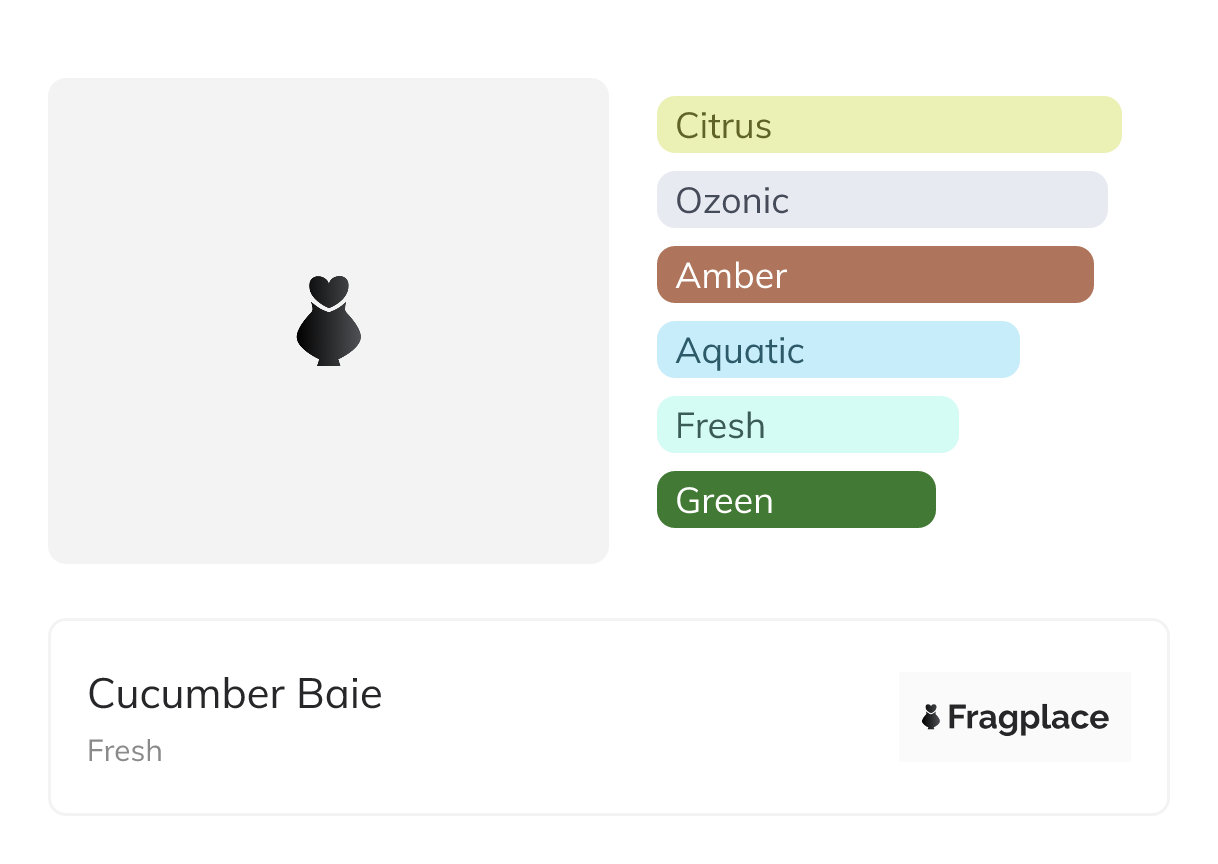1218x864 pixels.
Task: Click the perfume bottle placeholder icon
Action: coord(328,320)
